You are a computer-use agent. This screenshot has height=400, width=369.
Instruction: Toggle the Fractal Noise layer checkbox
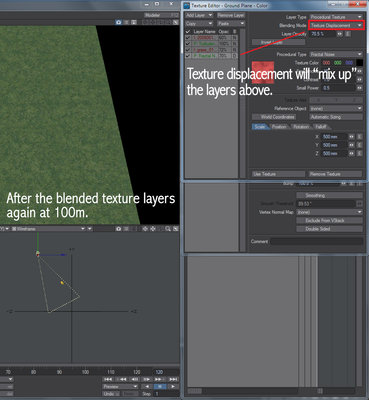[x=188, y=56]
